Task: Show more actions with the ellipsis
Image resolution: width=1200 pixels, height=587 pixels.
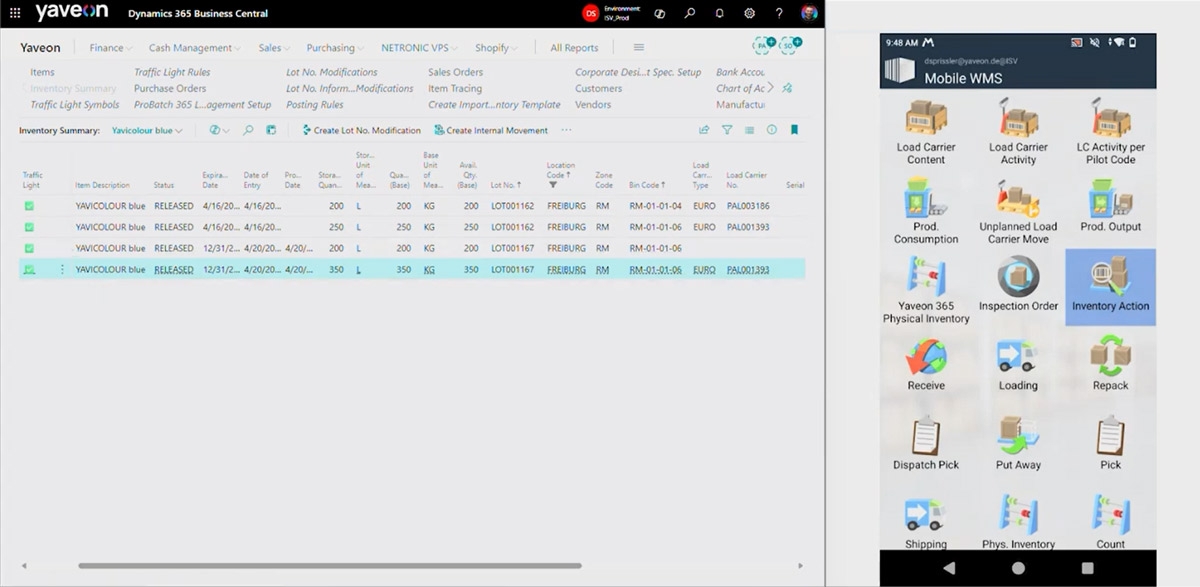Action: pyautogui.click(x=566, y=130)
